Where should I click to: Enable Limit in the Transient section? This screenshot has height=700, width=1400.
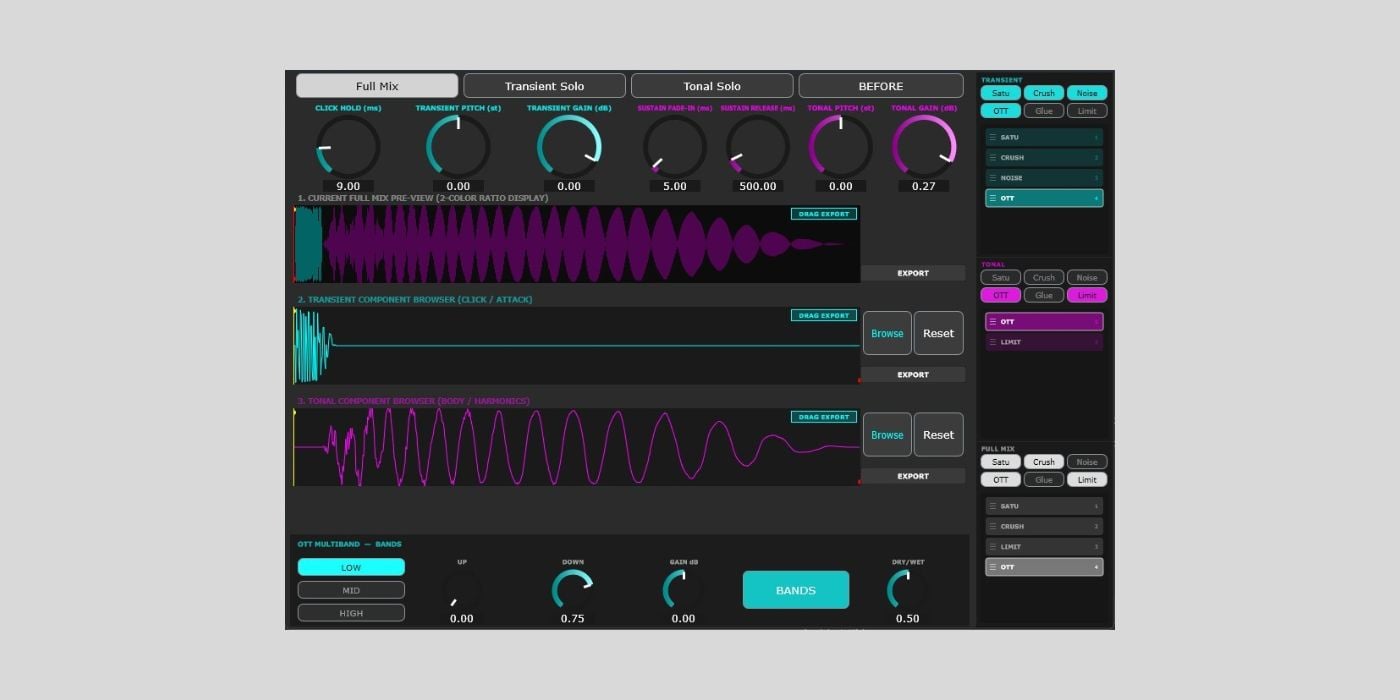tap(1087, 111)
